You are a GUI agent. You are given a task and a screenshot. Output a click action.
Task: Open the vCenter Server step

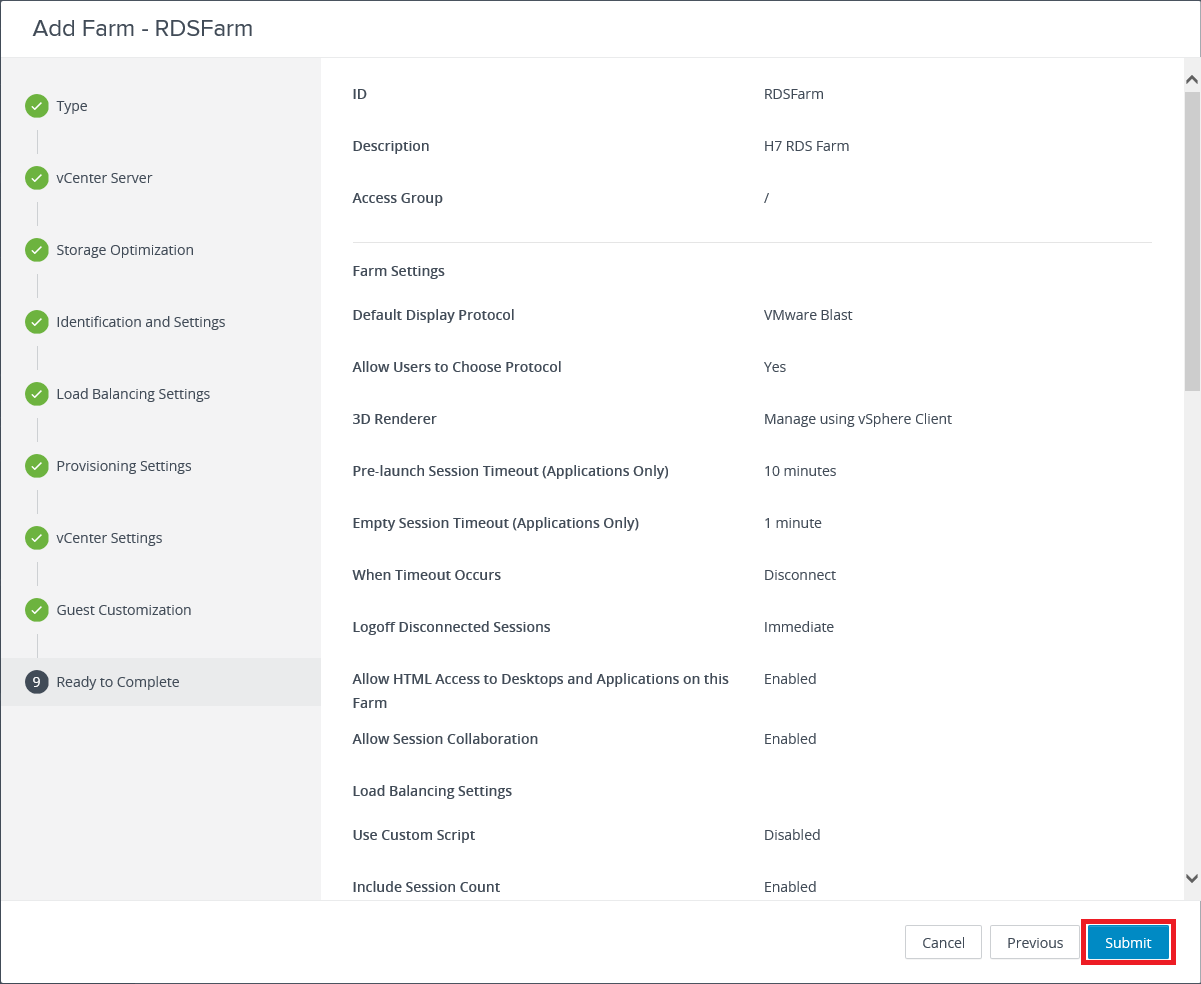(104, 178)
